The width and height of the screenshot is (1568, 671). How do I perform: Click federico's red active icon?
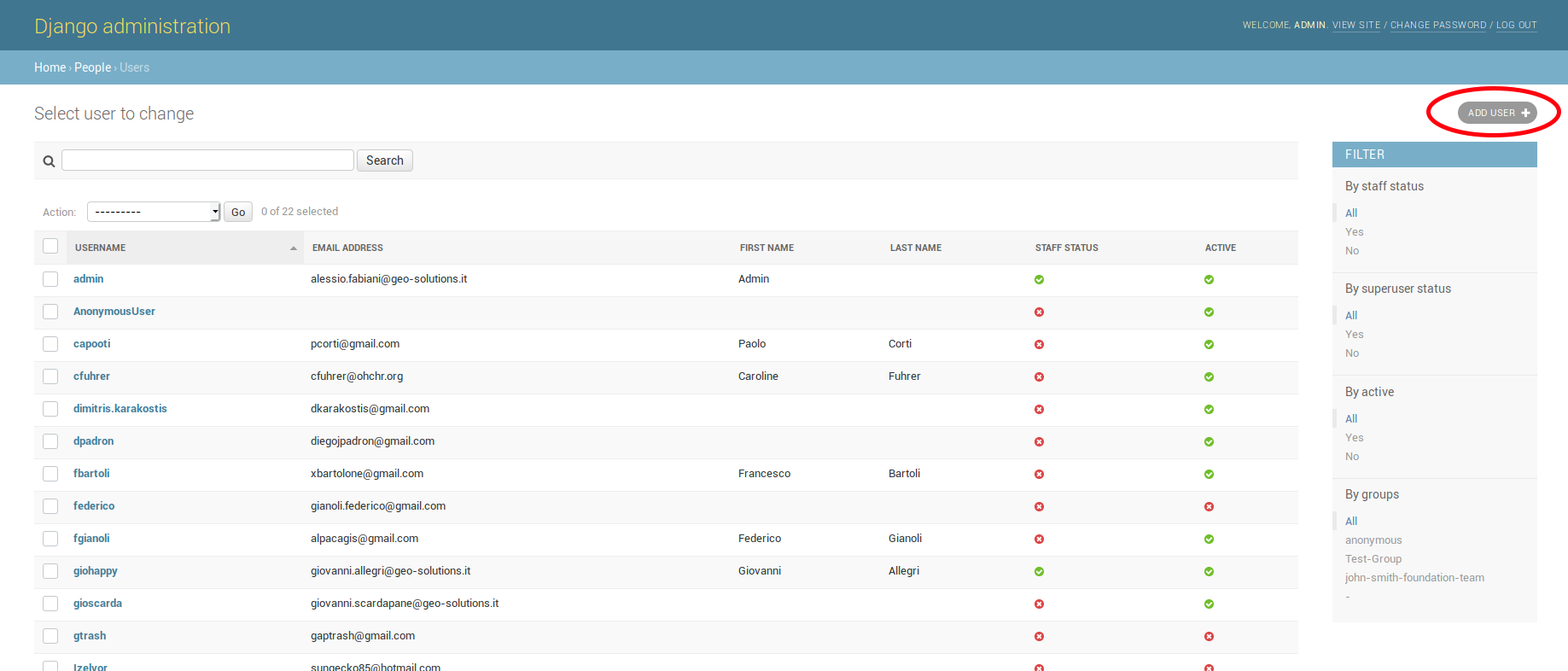point(1209,507)
